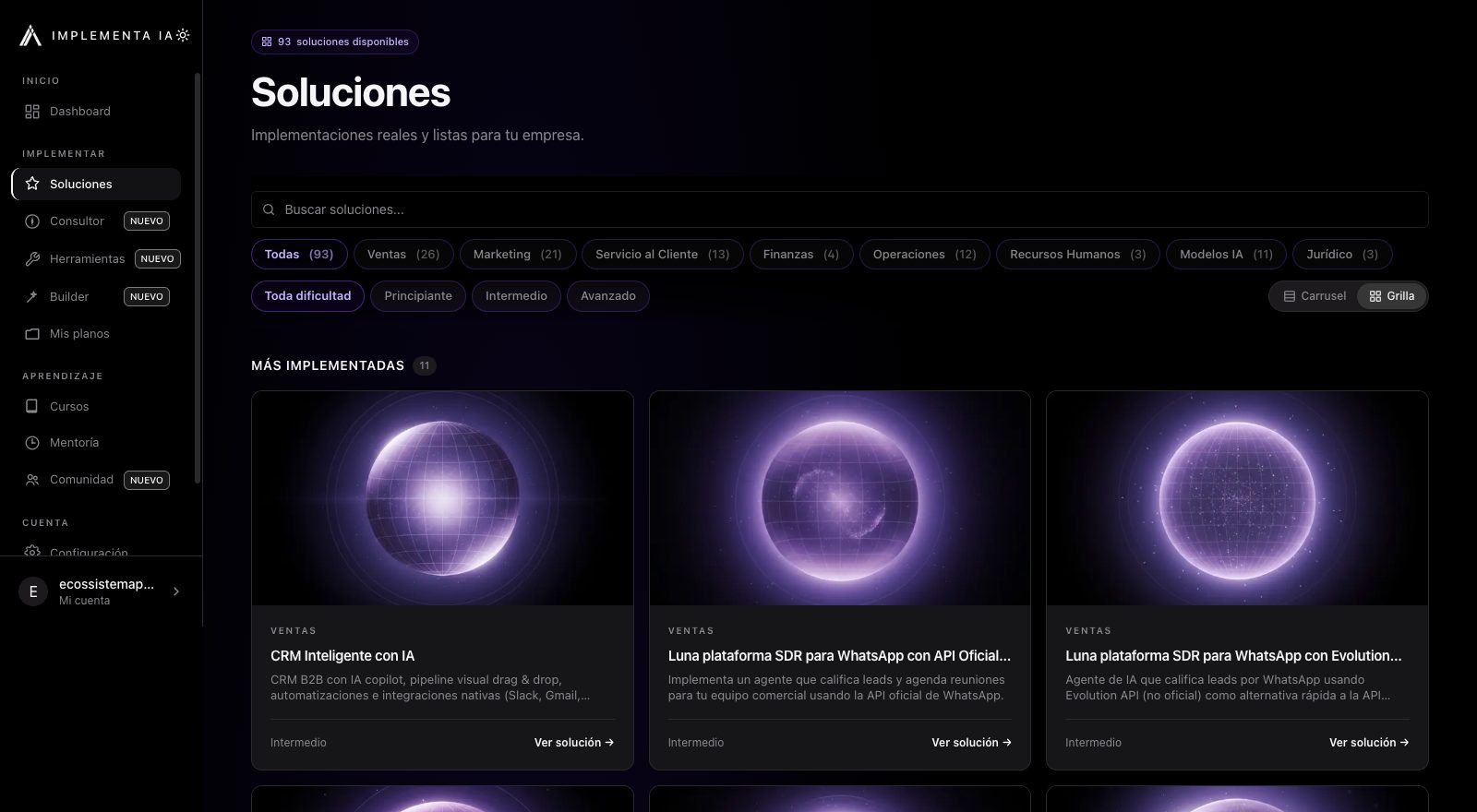Click NUEVO badge beside Consultor
The image size is (1477, 812).
[x=147, y=221]
